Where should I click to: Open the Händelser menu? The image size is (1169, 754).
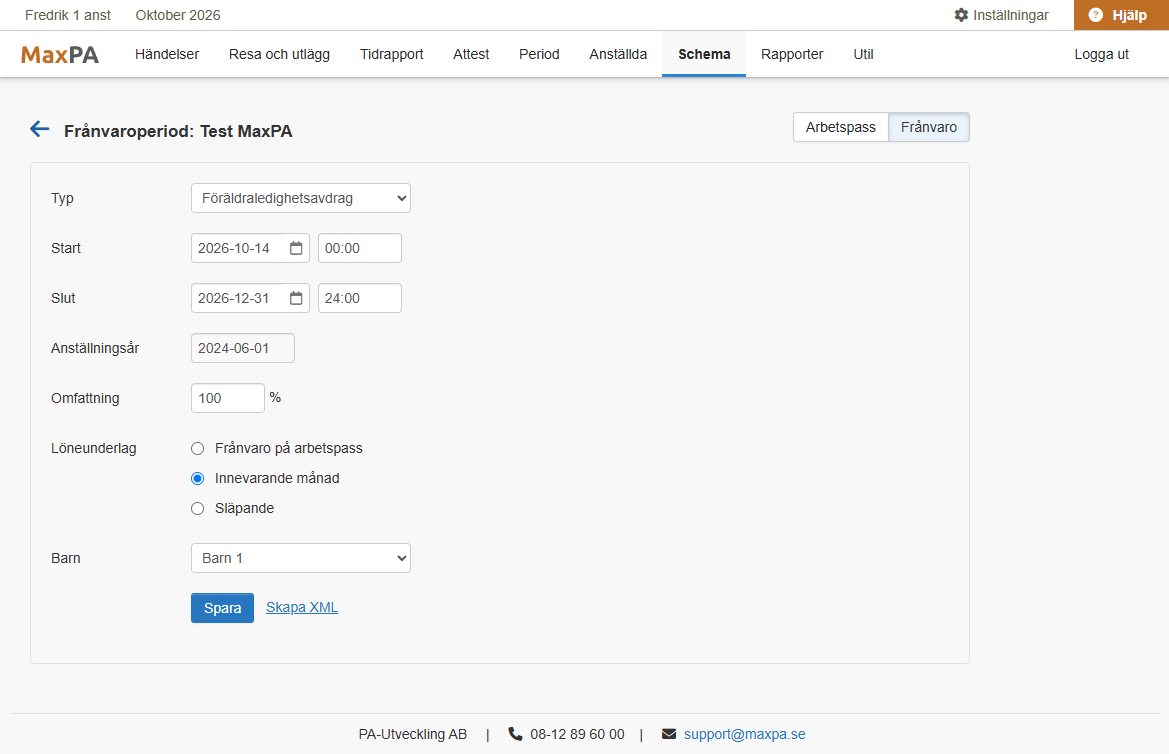tap(167, 54)
